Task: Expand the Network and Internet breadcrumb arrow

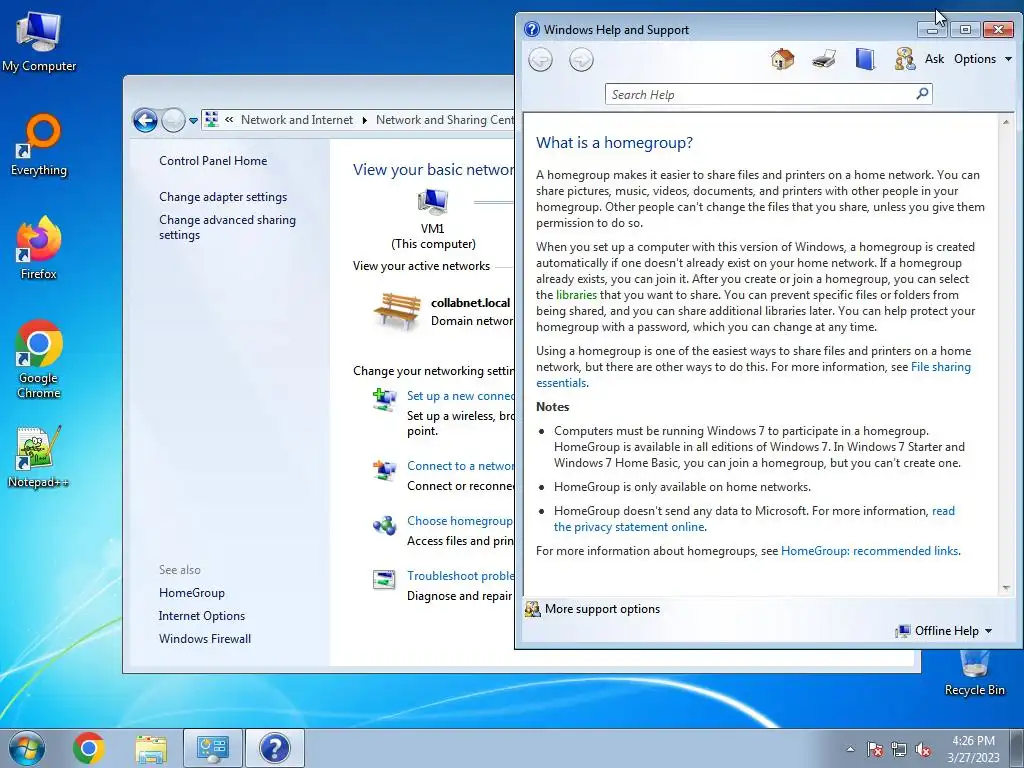Action: (x=364, y=120)
